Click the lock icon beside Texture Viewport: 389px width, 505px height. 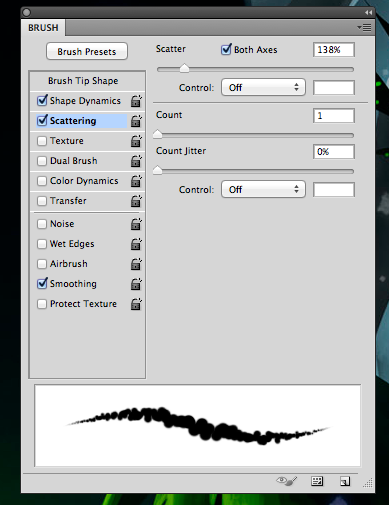click(136, 141)
